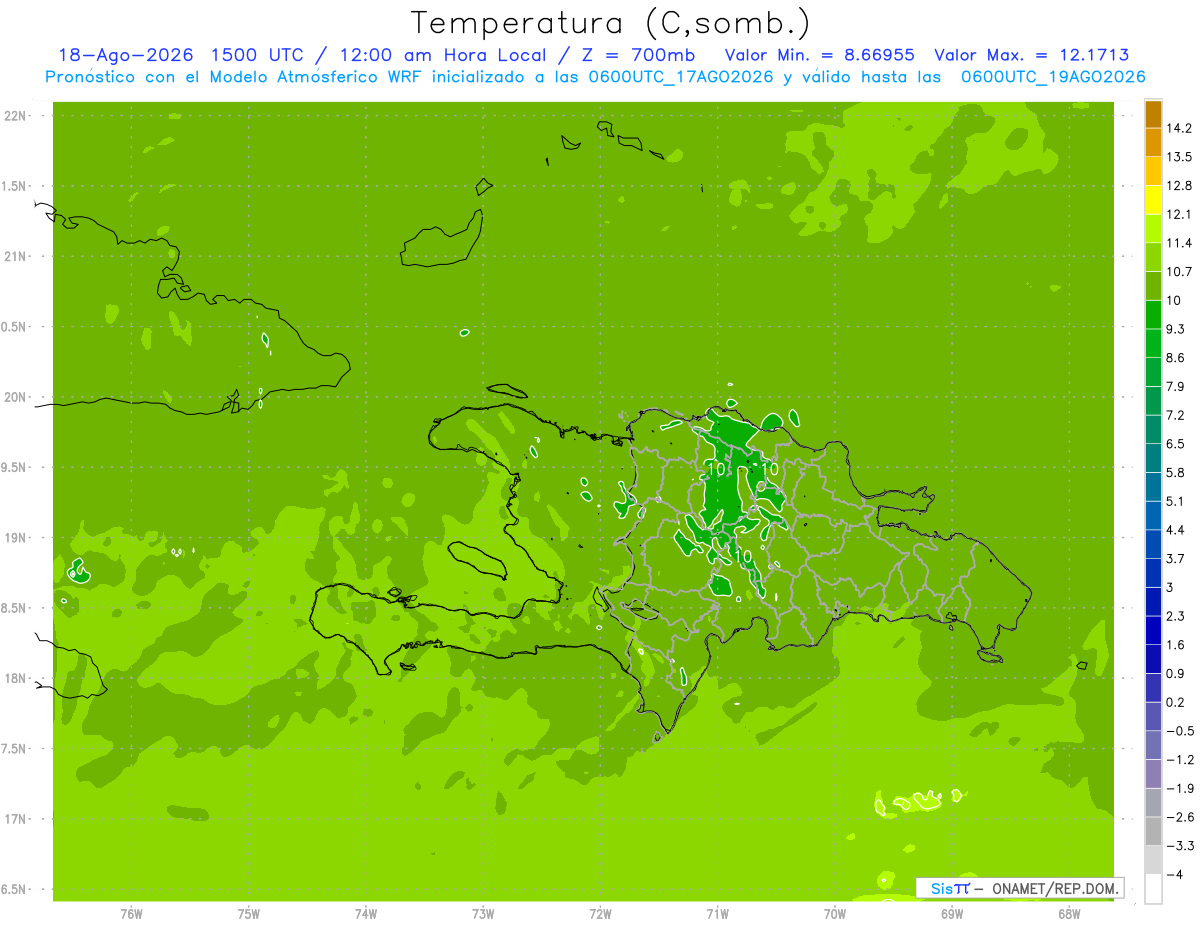The height and width of the screenshot is (927, 1200).
Task: Click the 17N latitude label
Action: (16, 819)
